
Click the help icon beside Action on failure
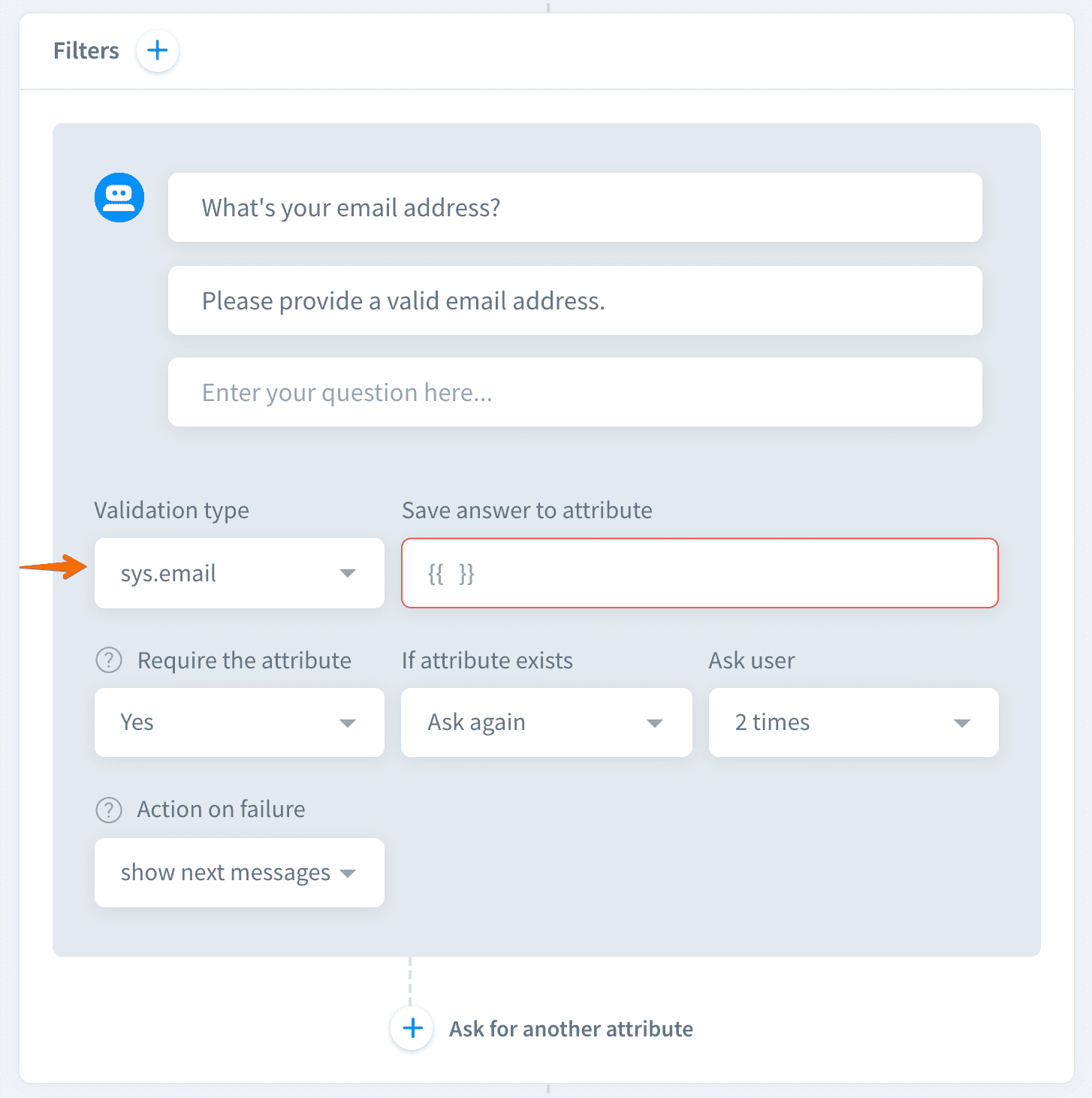(109, 810)
